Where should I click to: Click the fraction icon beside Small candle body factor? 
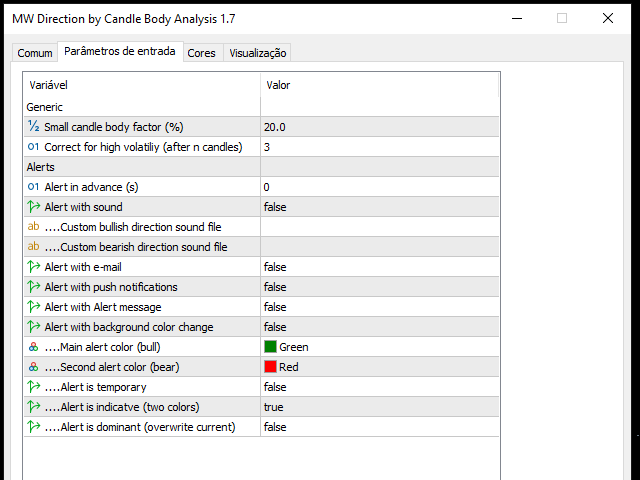pos(33,126)
